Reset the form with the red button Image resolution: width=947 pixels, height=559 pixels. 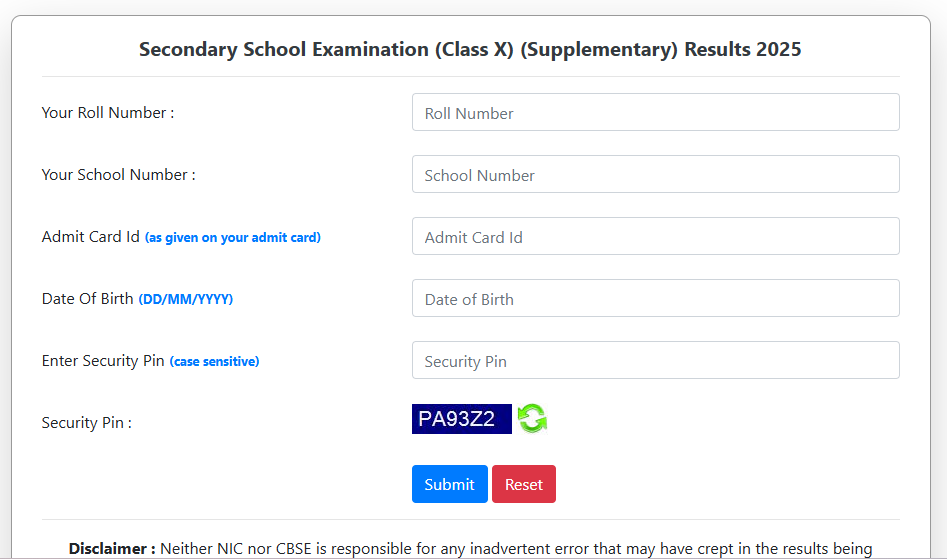coord(524,484)
